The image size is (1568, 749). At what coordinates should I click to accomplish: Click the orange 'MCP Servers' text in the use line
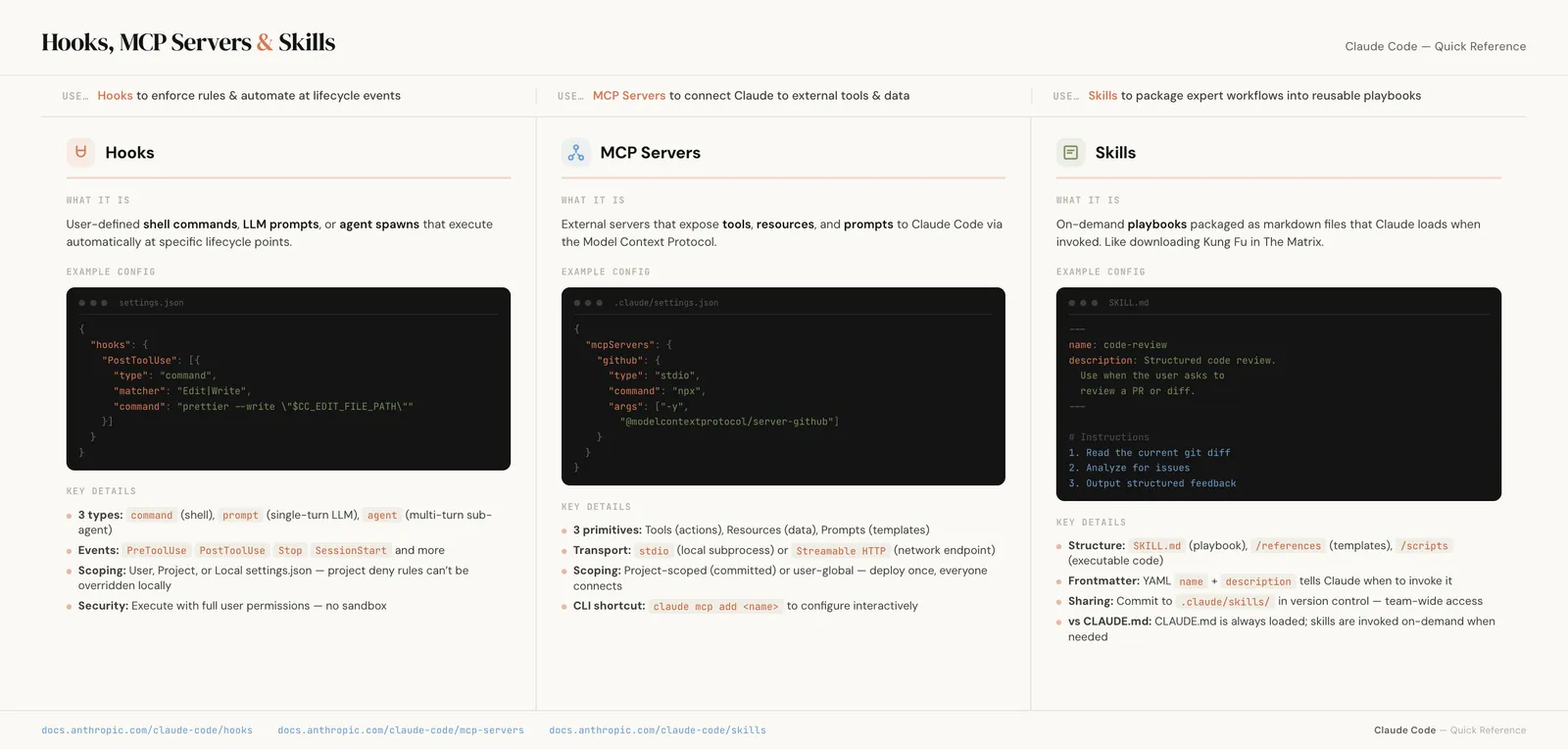coord(629,96)
